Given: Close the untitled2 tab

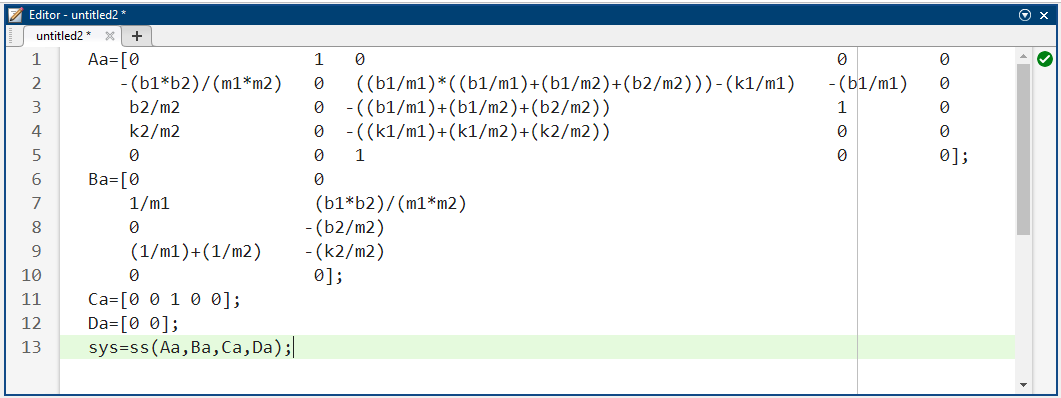Looking at the screenshot, I should click(x=110, y=36).
